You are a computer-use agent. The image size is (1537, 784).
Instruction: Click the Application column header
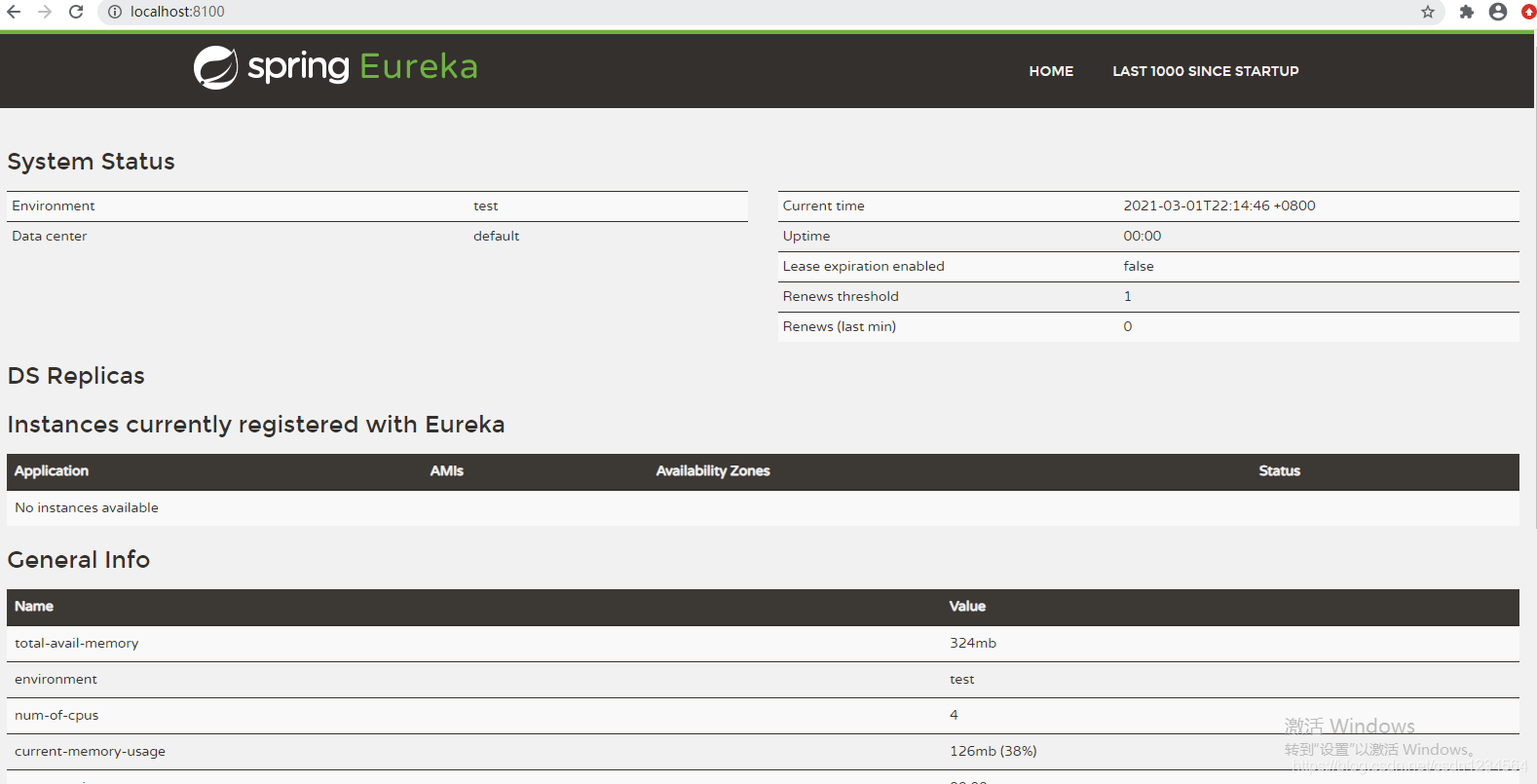(x=52, y=470)
